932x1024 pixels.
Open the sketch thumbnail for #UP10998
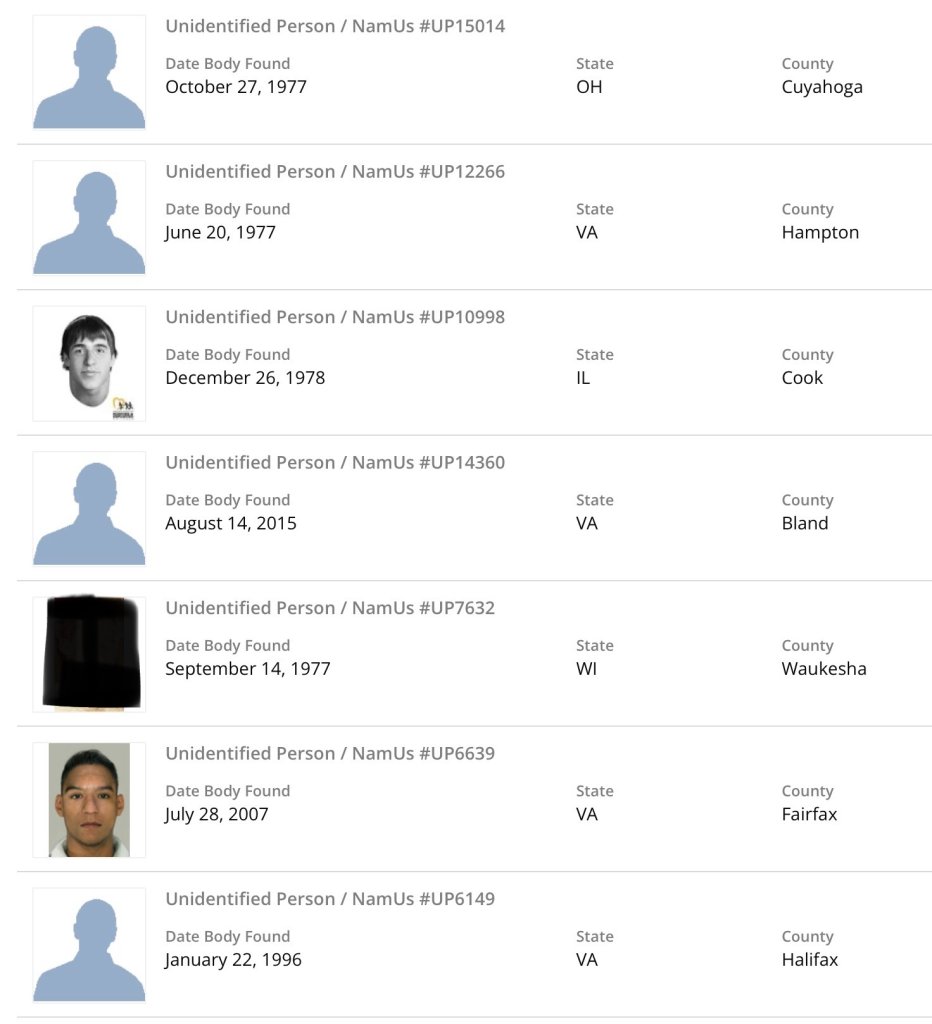(89, 363)
